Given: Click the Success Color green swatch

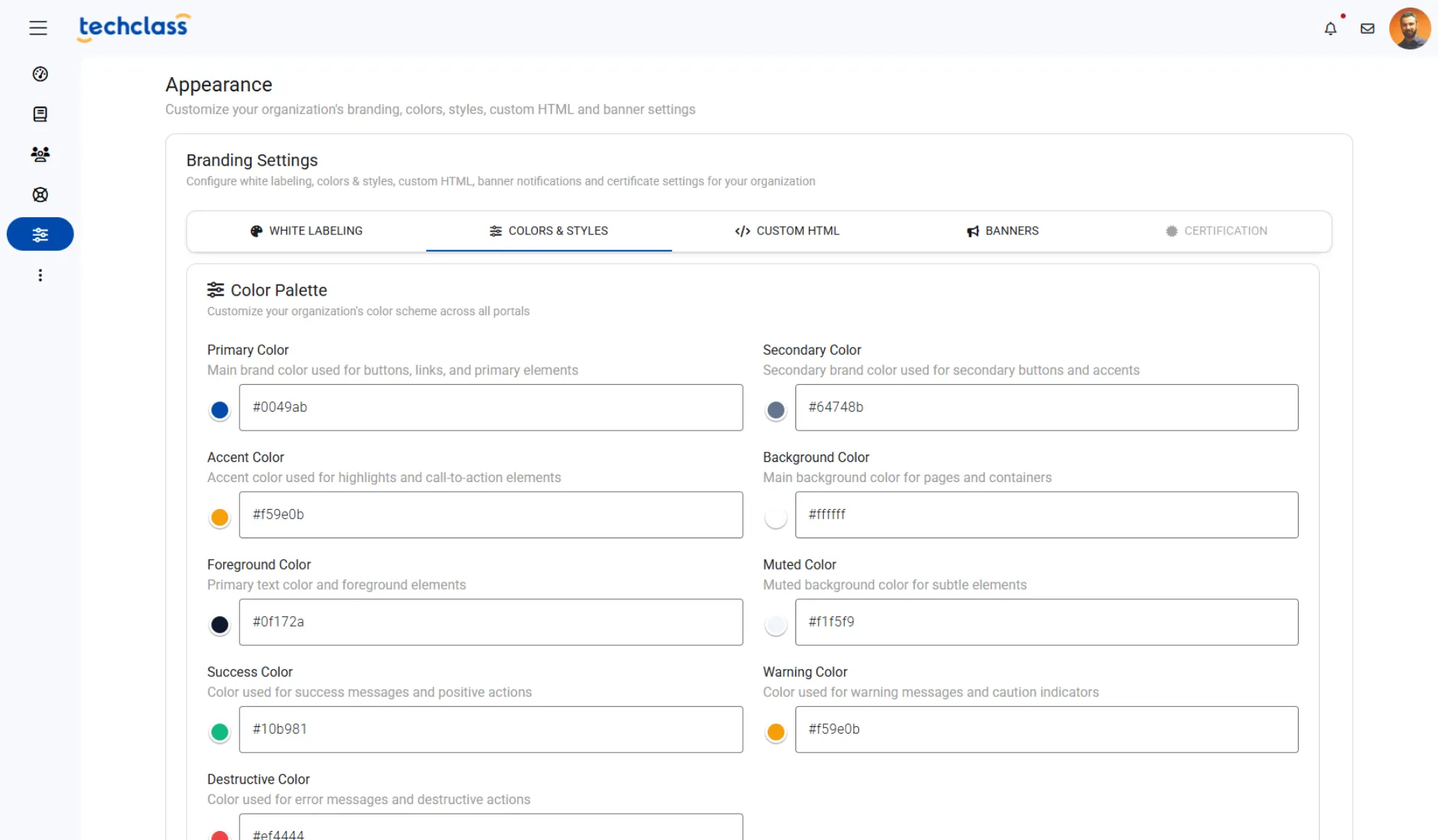Looking at the screenshot, I should click(219, 731).
